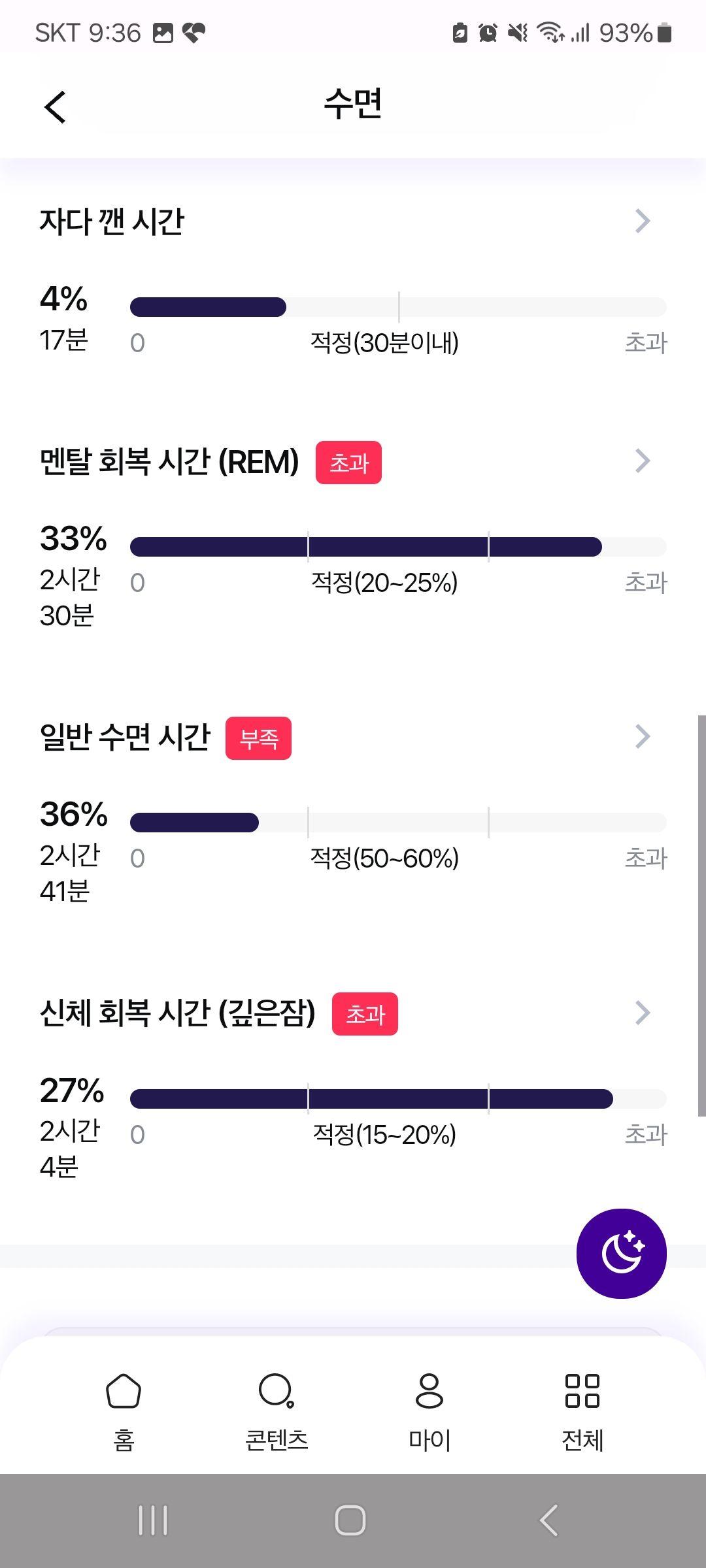The image size is (706, 1568).
Task: Tap Android system back button
Action: [x=549, y=1520]
